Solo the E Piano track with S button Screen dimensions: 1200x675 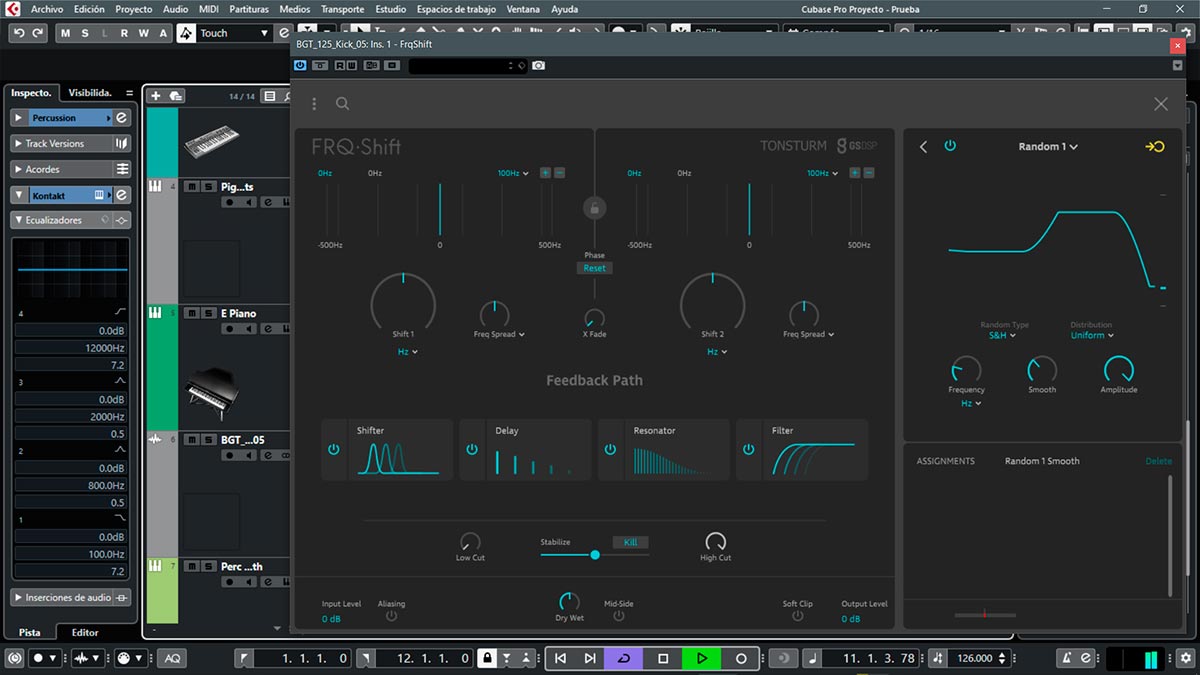(207, 313)
